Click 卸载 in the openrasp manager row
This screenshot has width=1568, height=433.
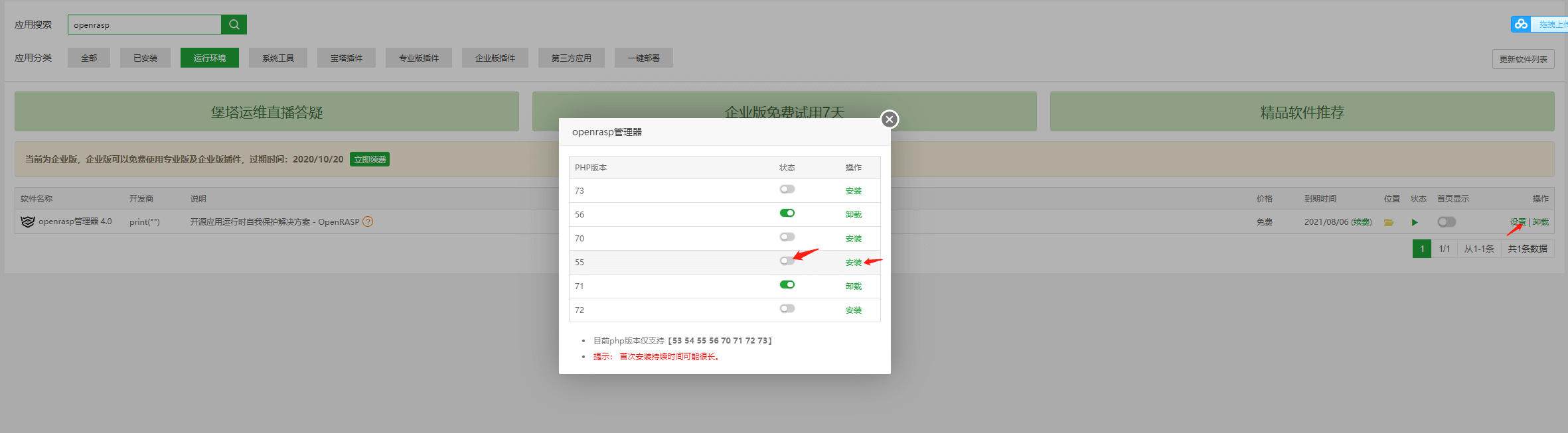pyautogui.click(x=1541, y=222)
